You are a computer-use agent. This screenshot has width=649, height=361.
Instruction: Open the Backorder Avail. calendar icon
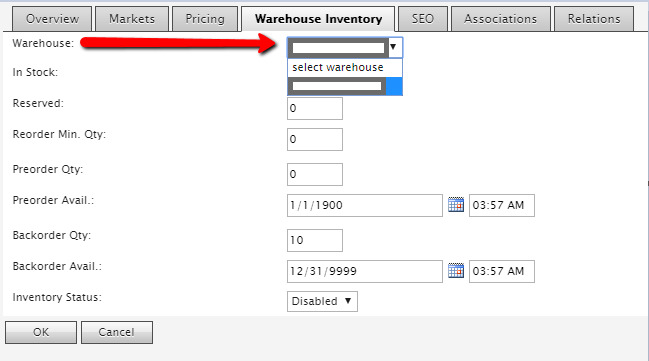(x=456, y=271)
